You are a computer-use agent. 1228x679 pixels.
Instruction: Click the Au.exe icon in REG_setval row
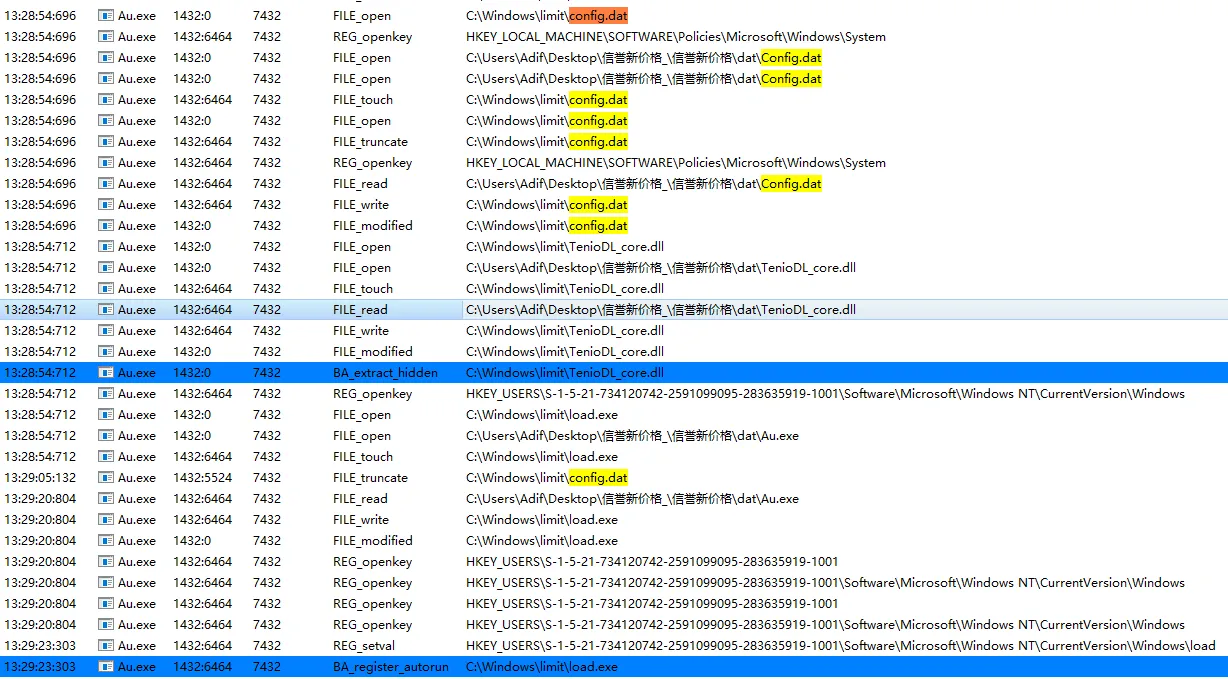pos(106,646)
